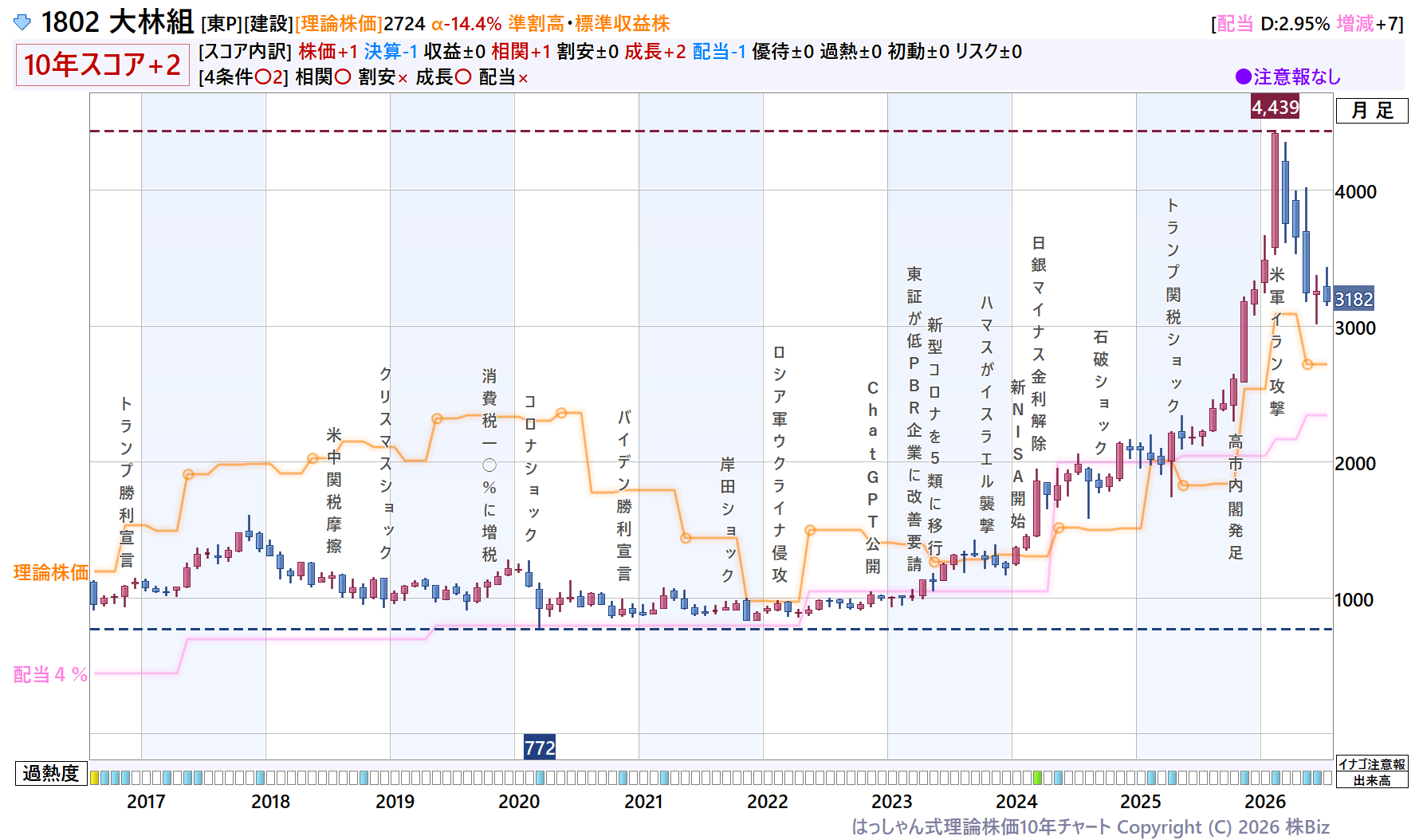The image size is (1419, 840).
Task: Click the 3182 current price tag
Action: pyautogui.click(x=1354, y=299)
